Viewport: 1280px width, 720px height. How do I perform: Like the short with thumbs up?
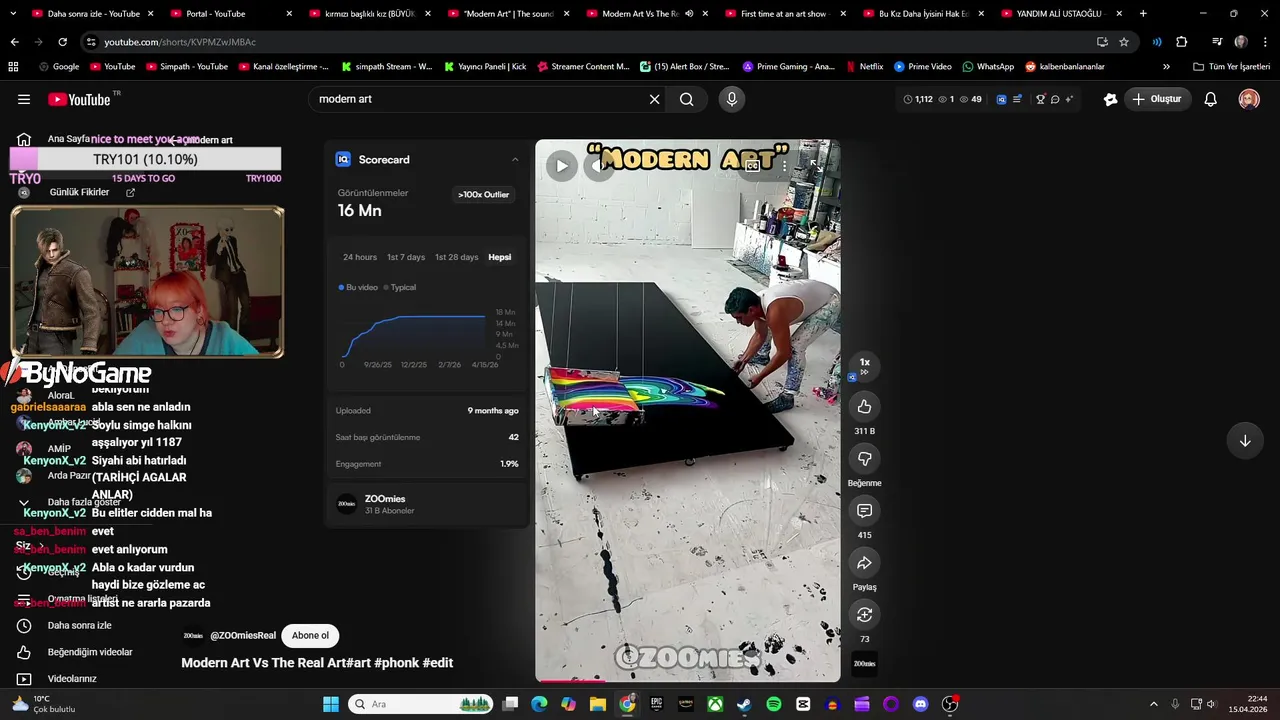[864, 407]
